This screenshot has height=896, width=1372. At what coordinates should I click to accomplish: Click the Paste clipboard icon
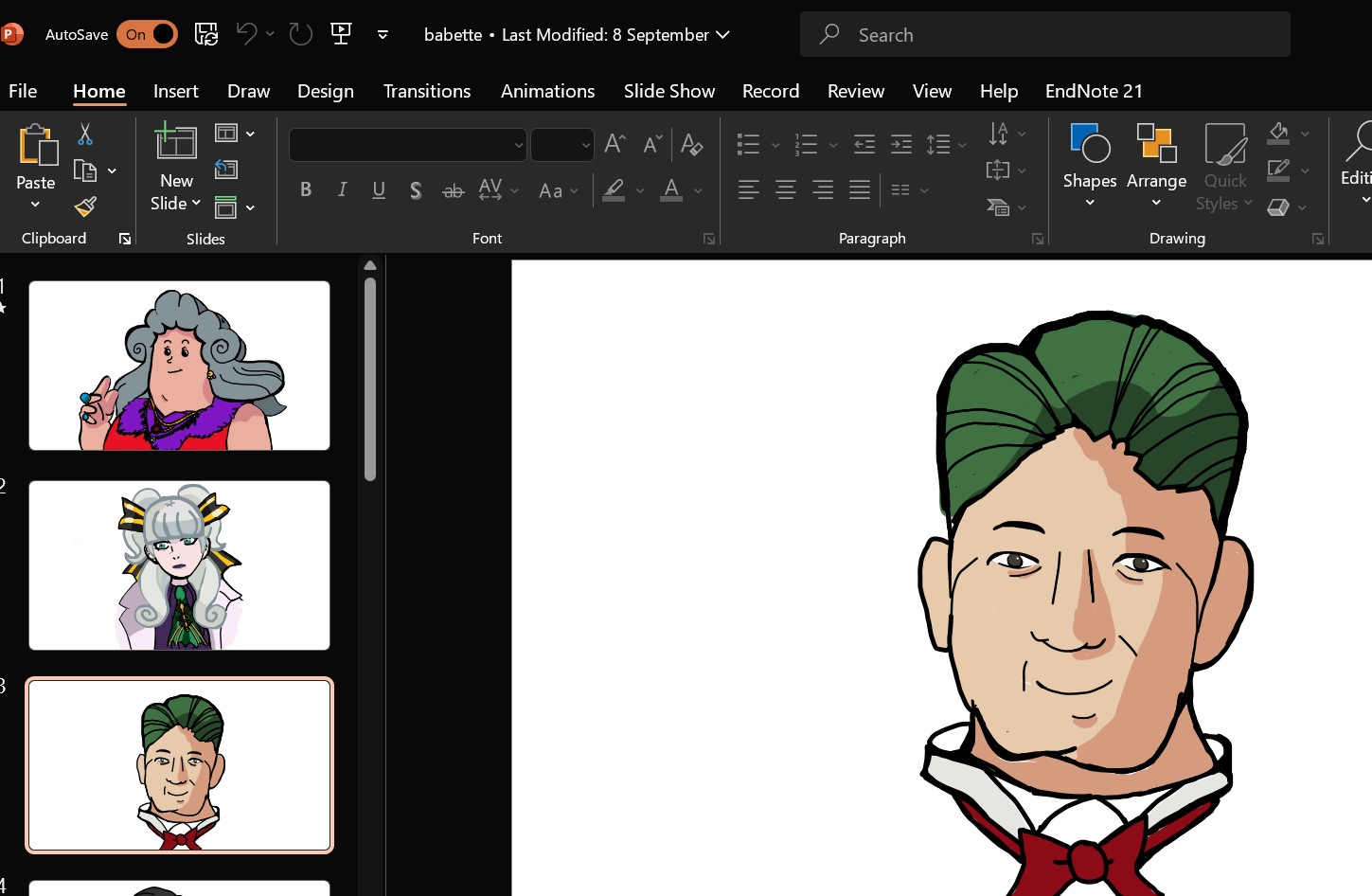[37, 146]
